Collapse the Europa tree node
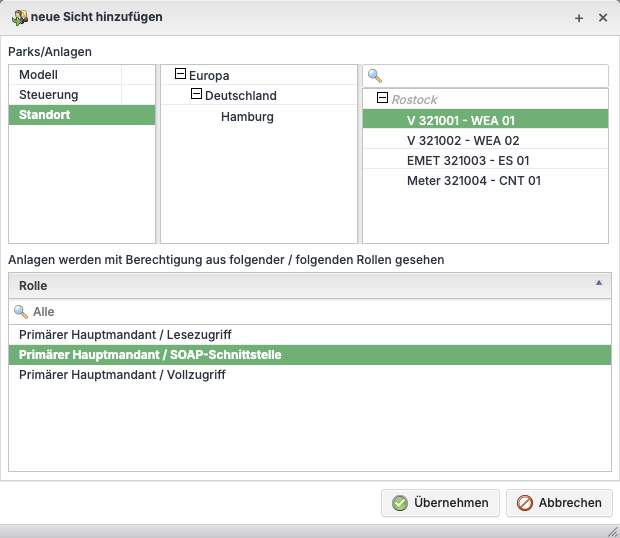Viewport: 620px width, 538px height. click(180, 74)
